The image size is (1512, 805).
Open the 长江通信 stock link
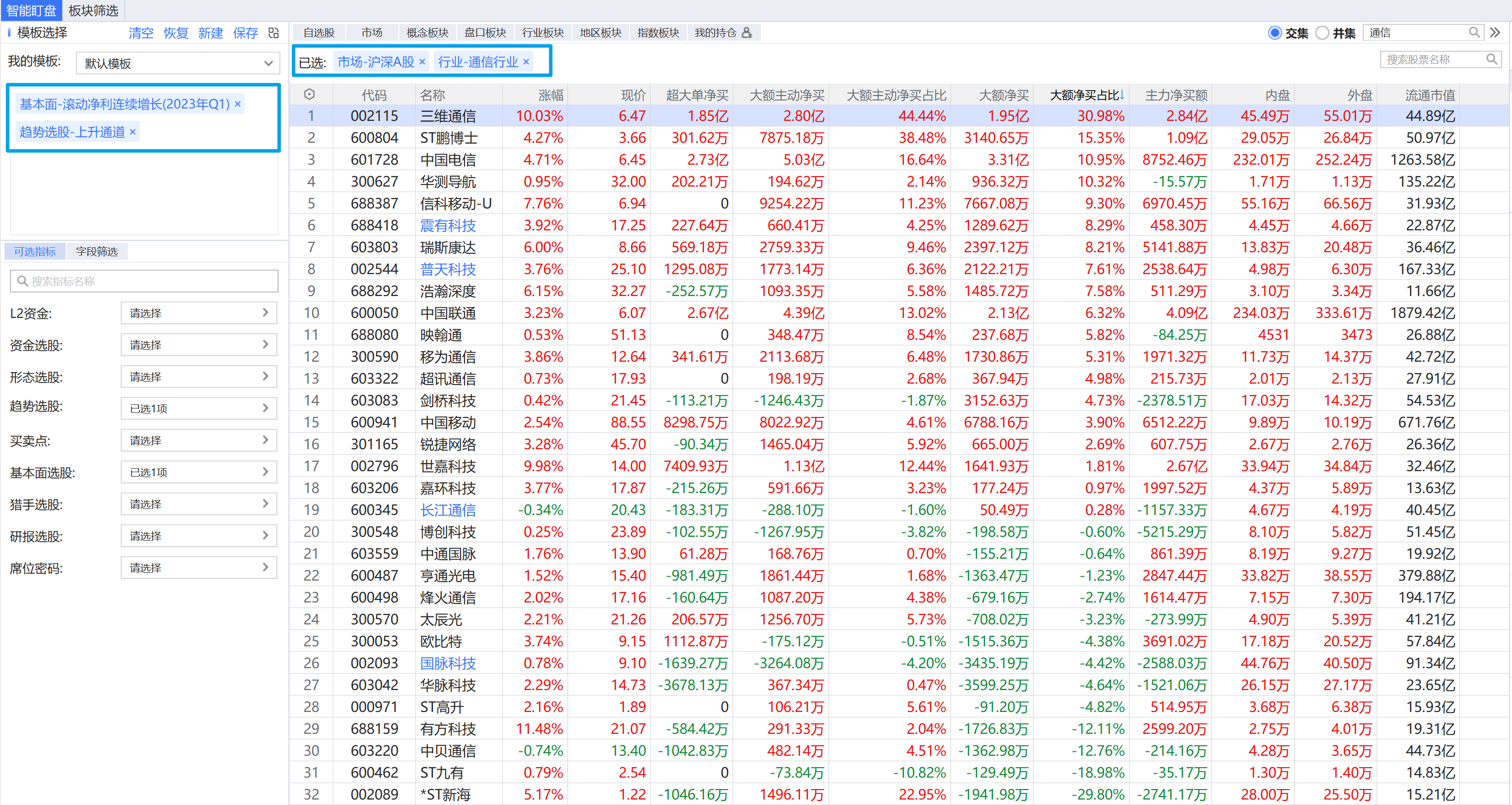448,509
